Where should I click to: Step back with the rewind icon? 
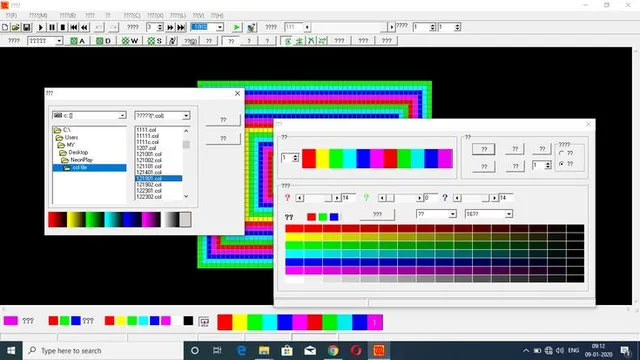(84, 27)
